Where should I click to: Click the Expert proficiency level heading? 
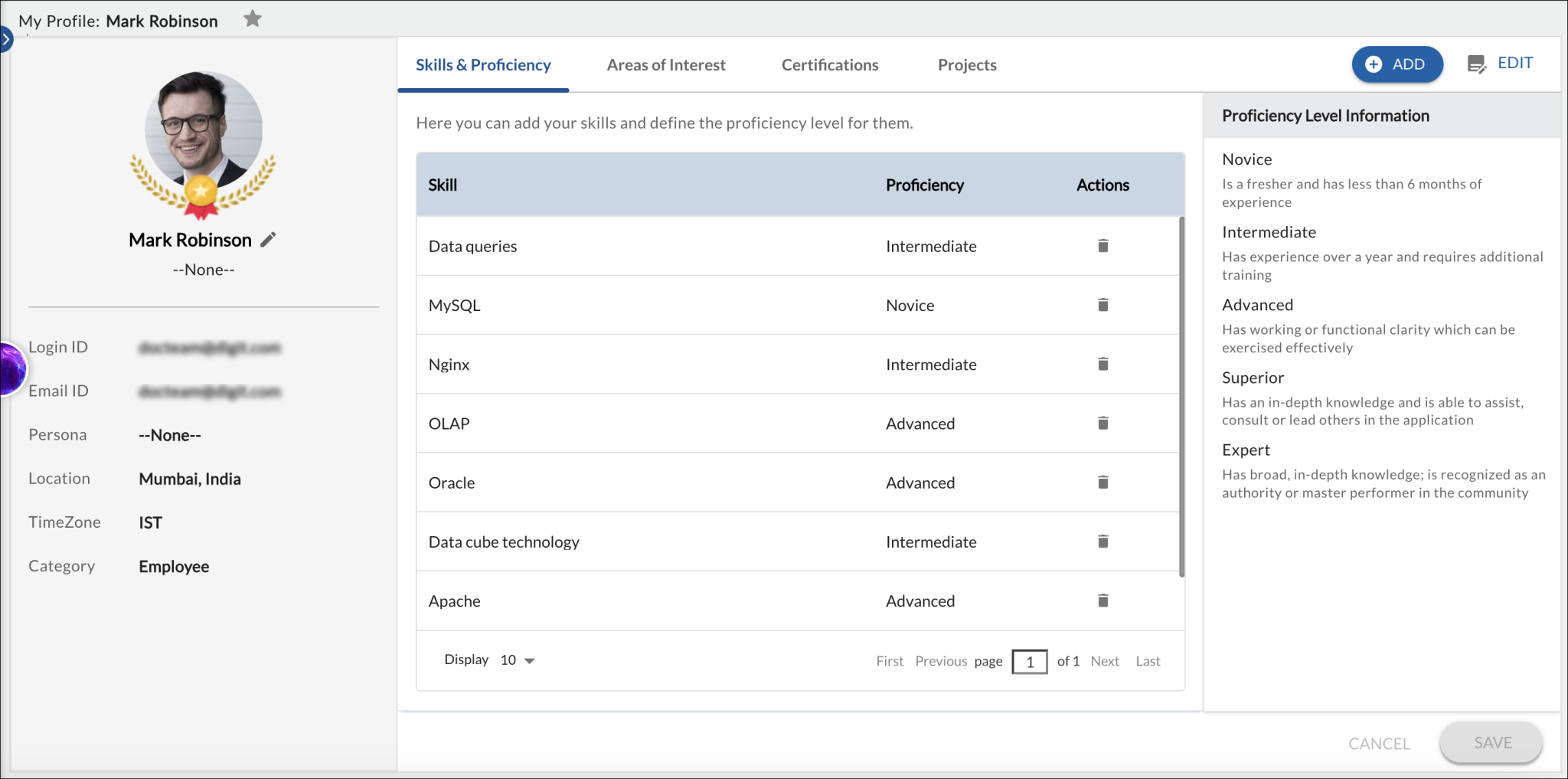click(1246, 450)
